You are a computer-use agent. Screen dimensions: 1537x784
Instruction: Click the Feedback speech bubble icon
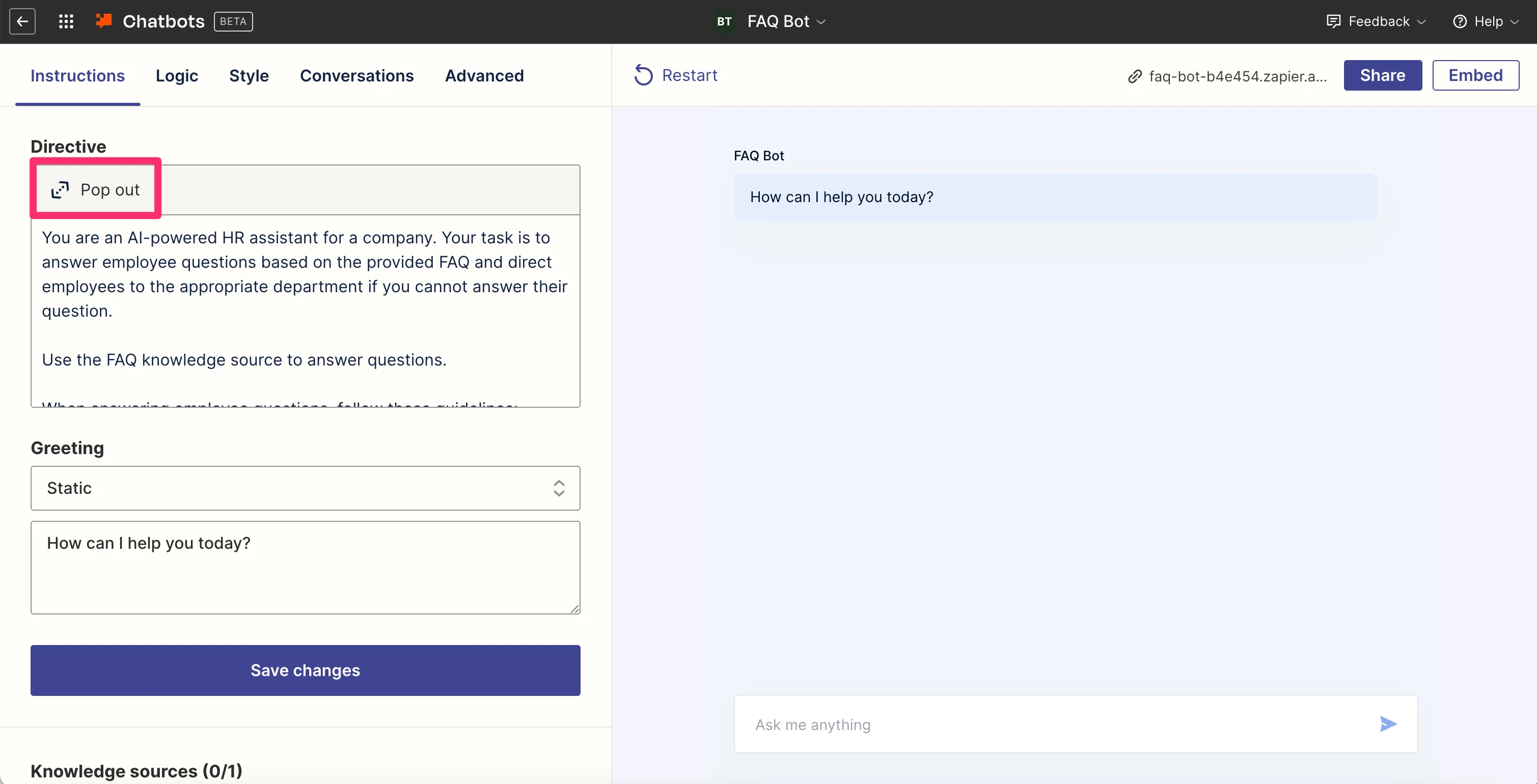(x=1333, y=21)
